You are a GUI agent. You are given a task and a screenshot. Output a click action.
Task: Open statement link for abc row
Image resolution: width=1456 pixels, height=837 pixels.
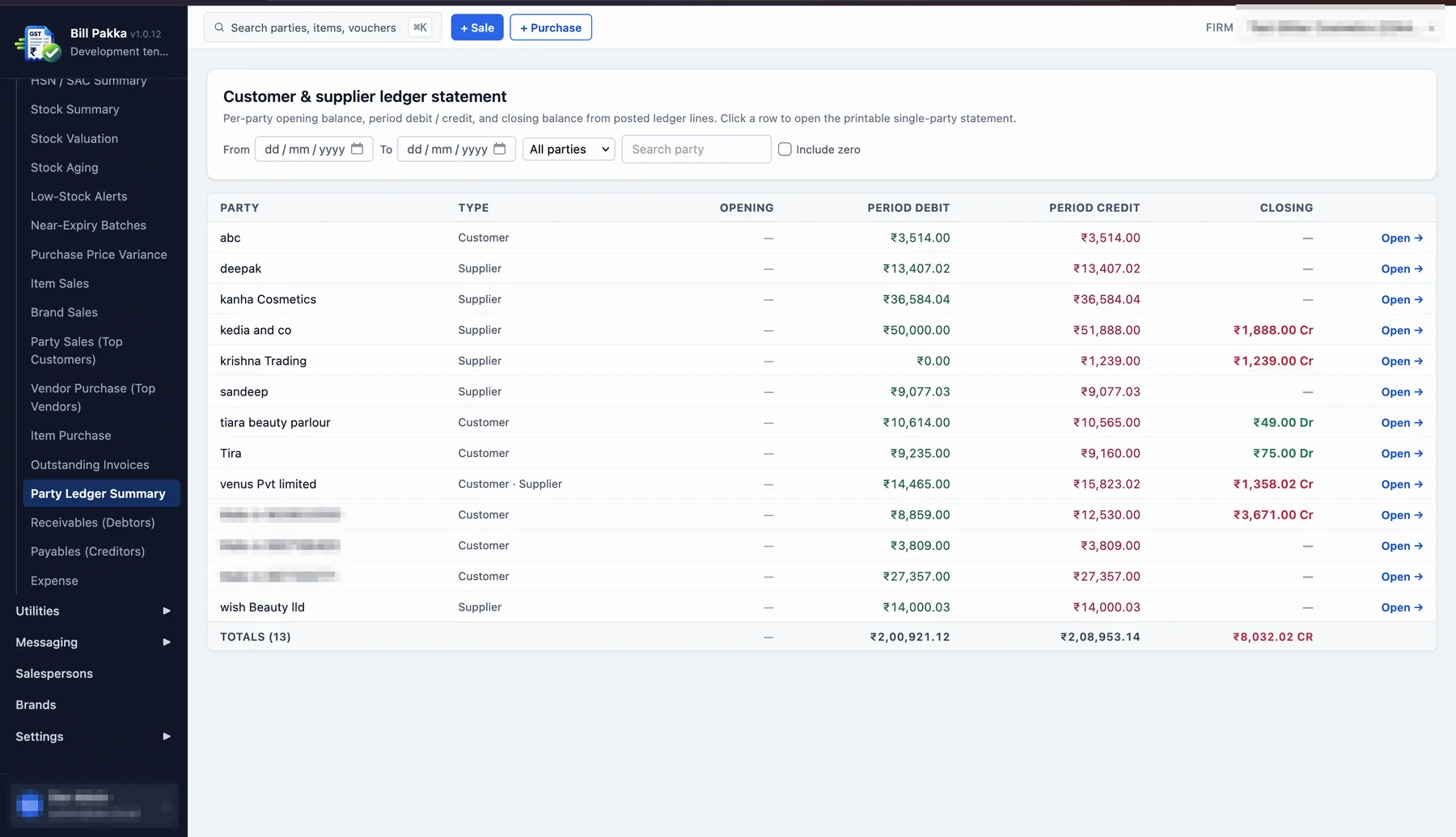[x=1402, y=238]
